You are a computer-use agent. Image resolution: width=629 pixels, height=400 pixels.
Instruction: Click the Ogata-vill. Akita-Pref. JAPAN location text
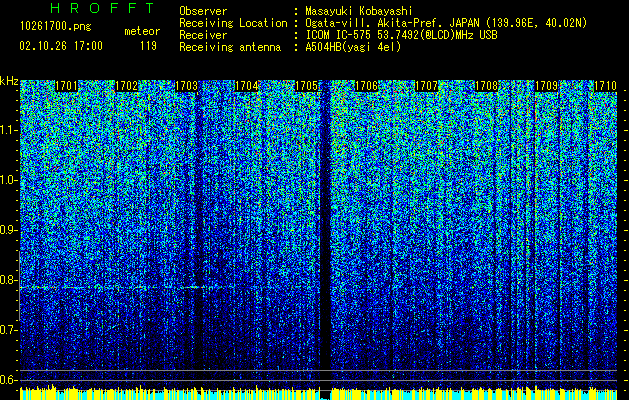(x=446, y=23)
